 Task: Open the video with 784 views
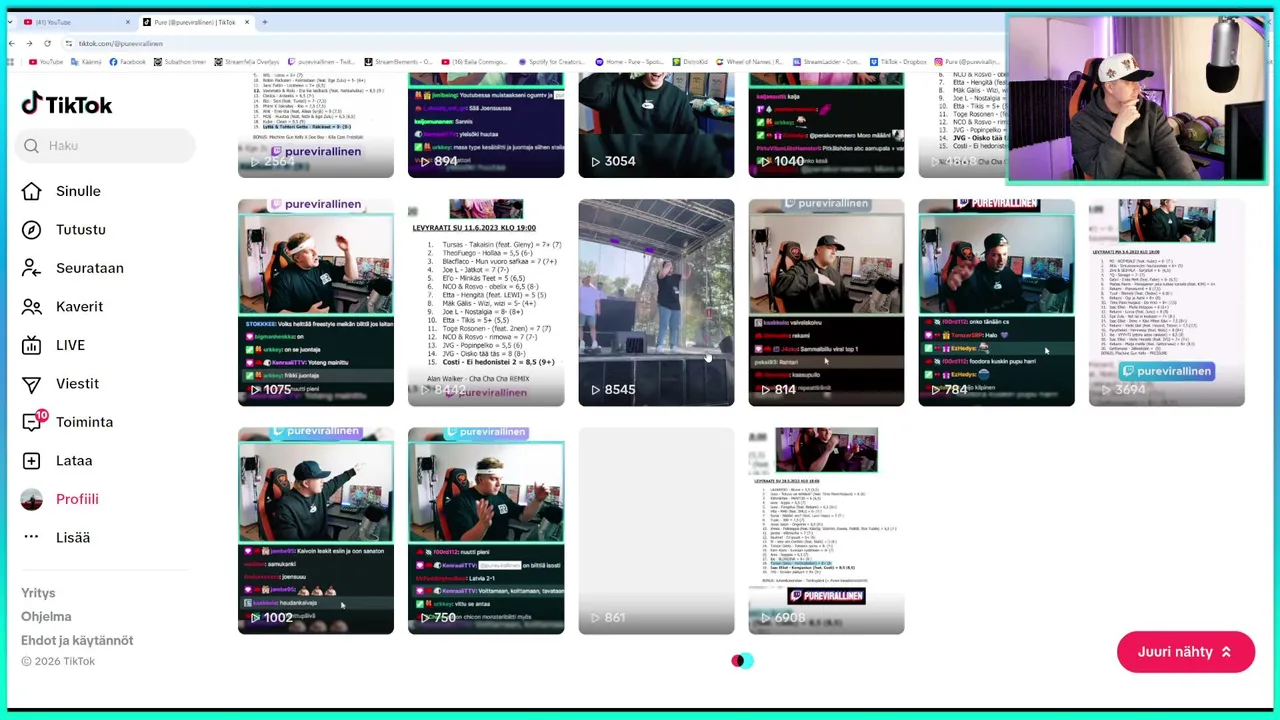[x=996, y=303]
